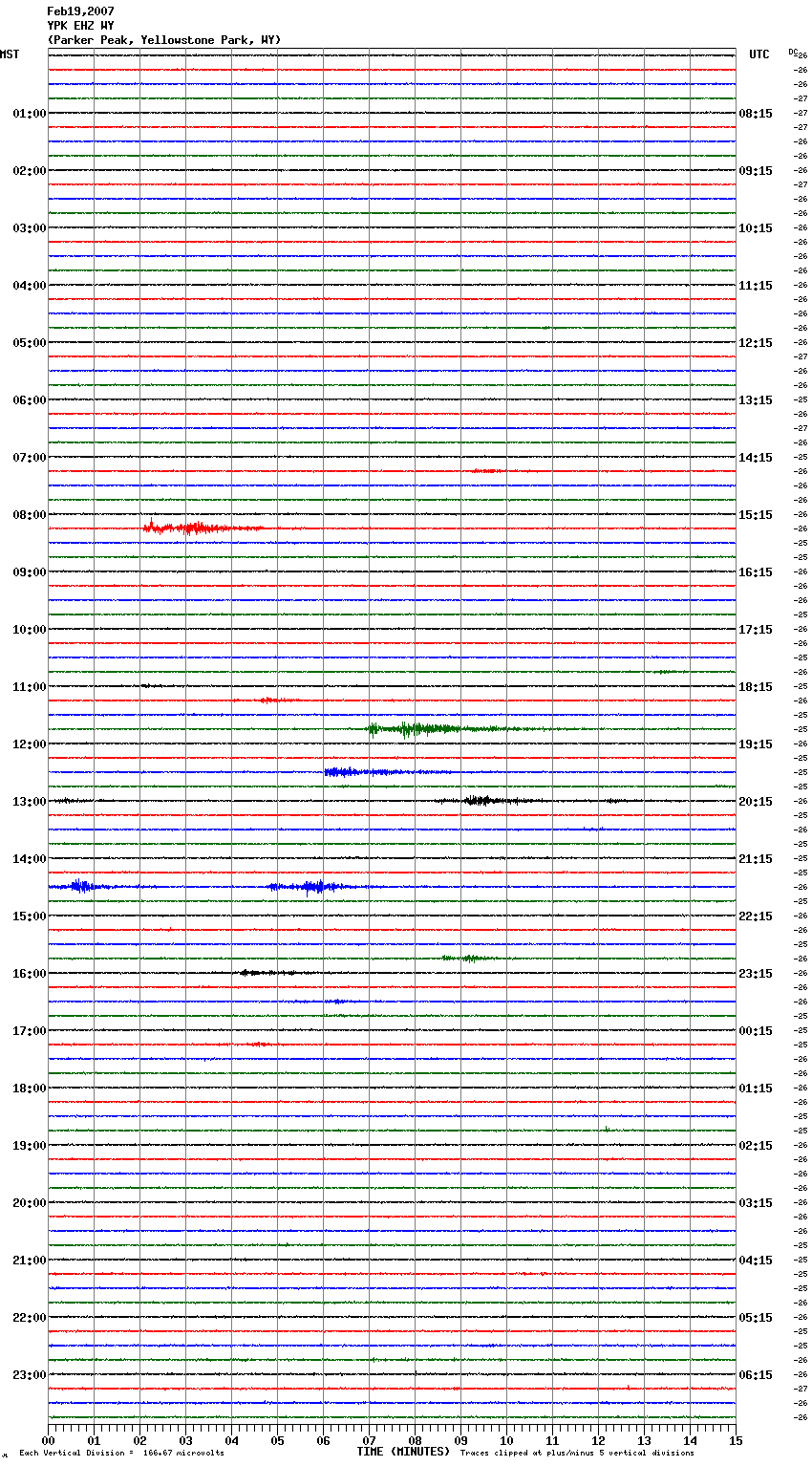Click the blue burst near minute 01 at 14:30

(82, 887)
